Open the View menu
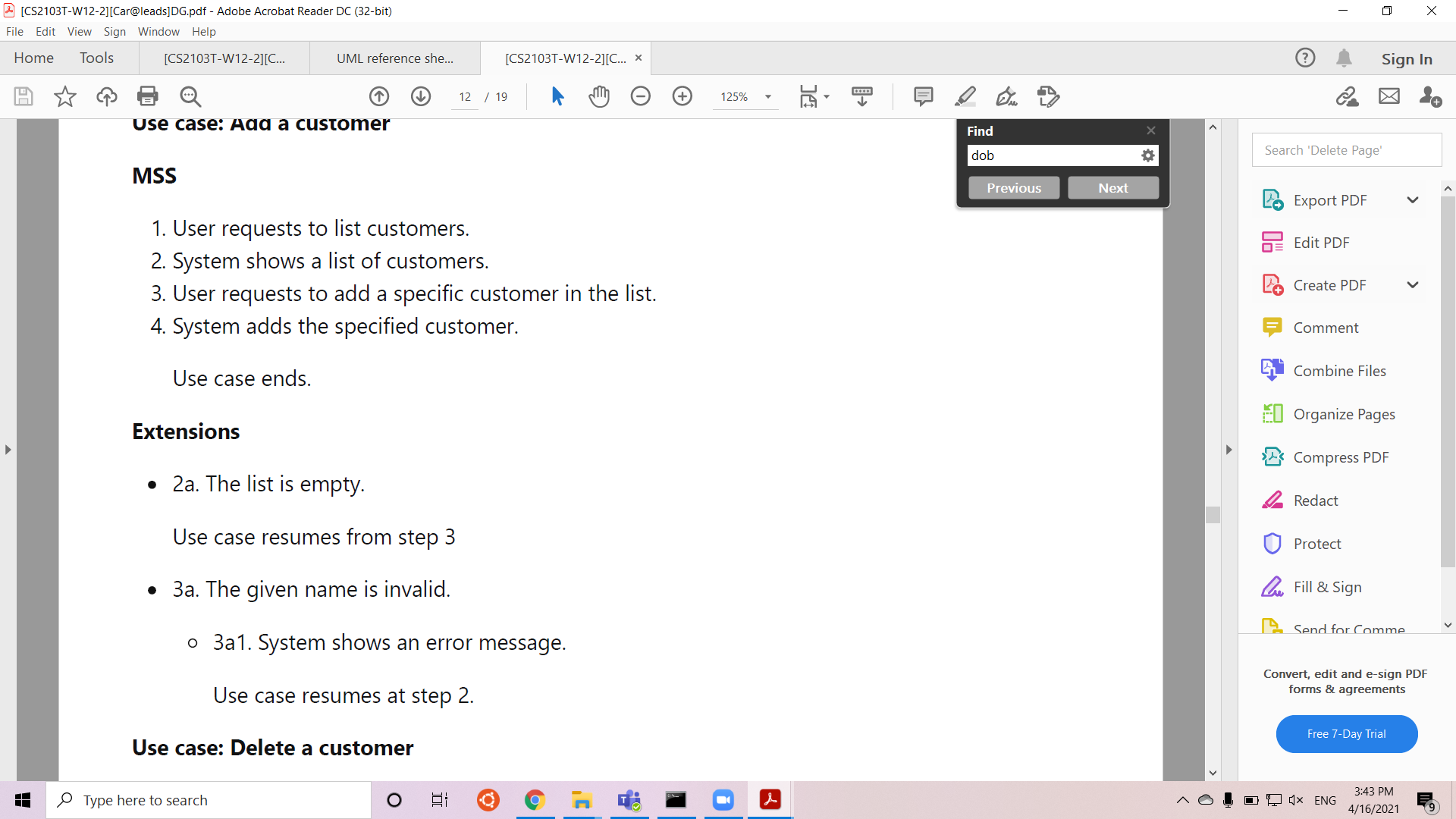This screenshot has height=819, width=1456. click(79, 32)
